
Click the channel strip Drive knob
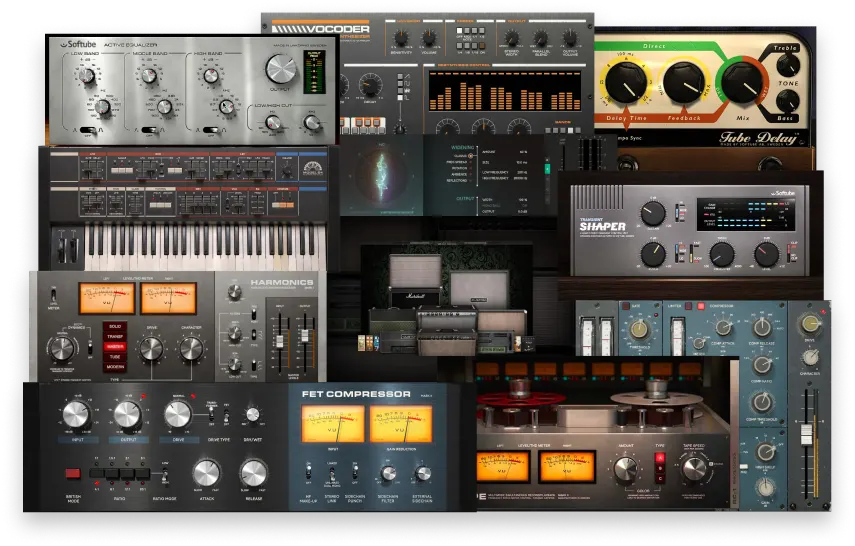tap(810, 324)
